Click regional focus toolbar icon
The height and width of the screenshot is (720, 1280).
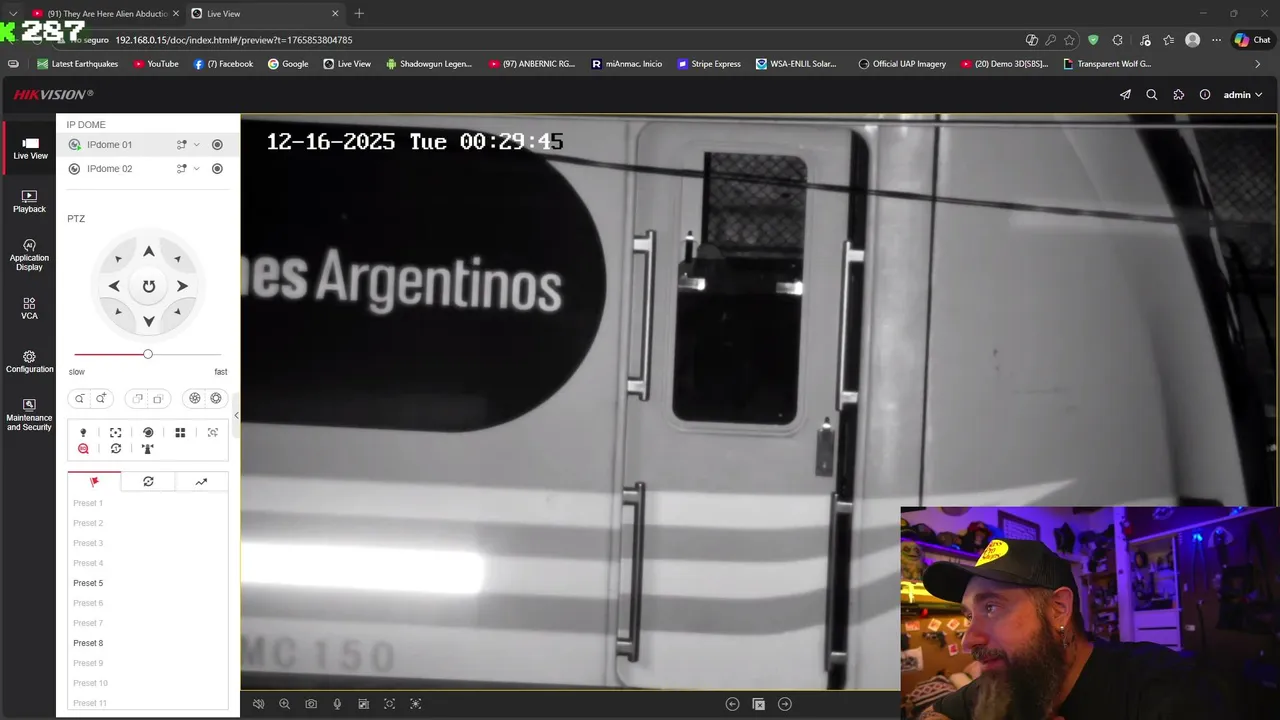pos(390,704)
